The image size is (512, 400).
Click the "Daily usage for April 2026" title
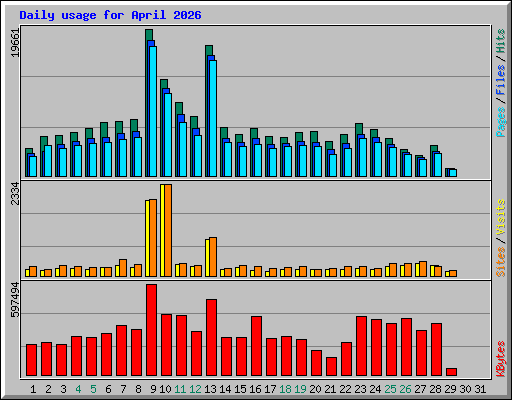(110, 15)
